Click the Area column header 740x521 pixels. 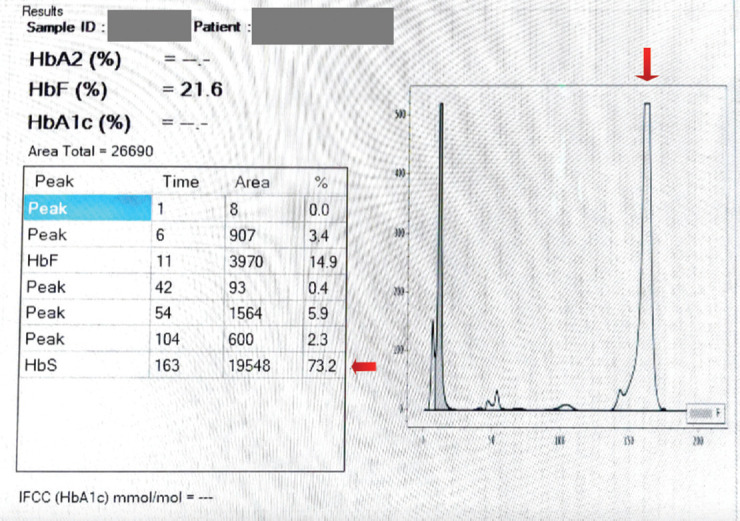252,183
